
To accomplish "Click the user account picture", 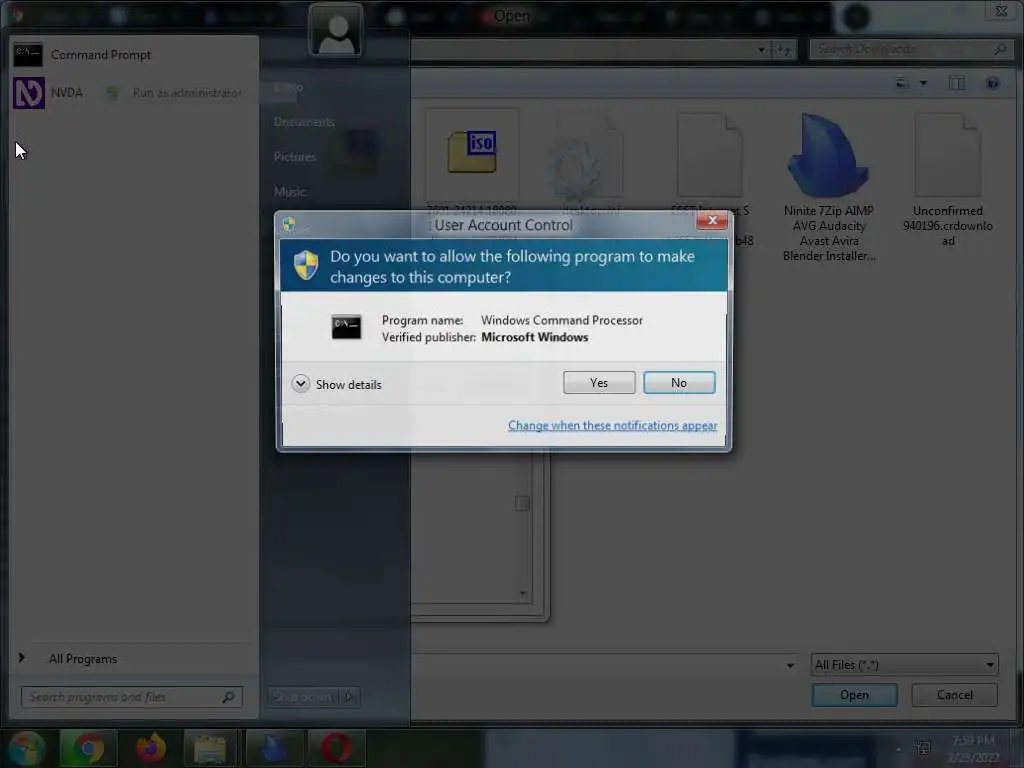I will [x=336, y=31].
